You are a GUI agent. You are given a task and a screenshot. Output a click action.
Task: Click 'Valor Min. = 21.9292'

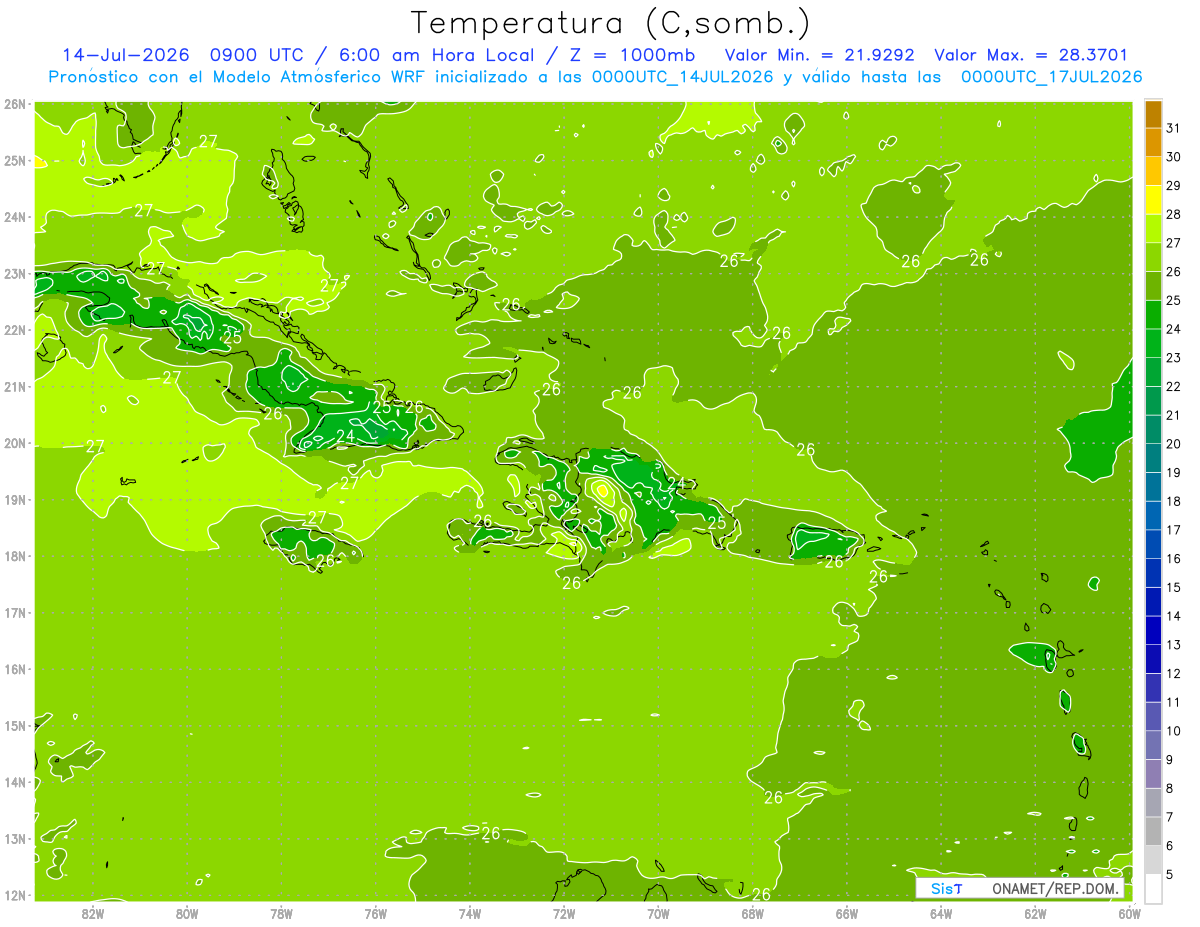pos(820,55)
